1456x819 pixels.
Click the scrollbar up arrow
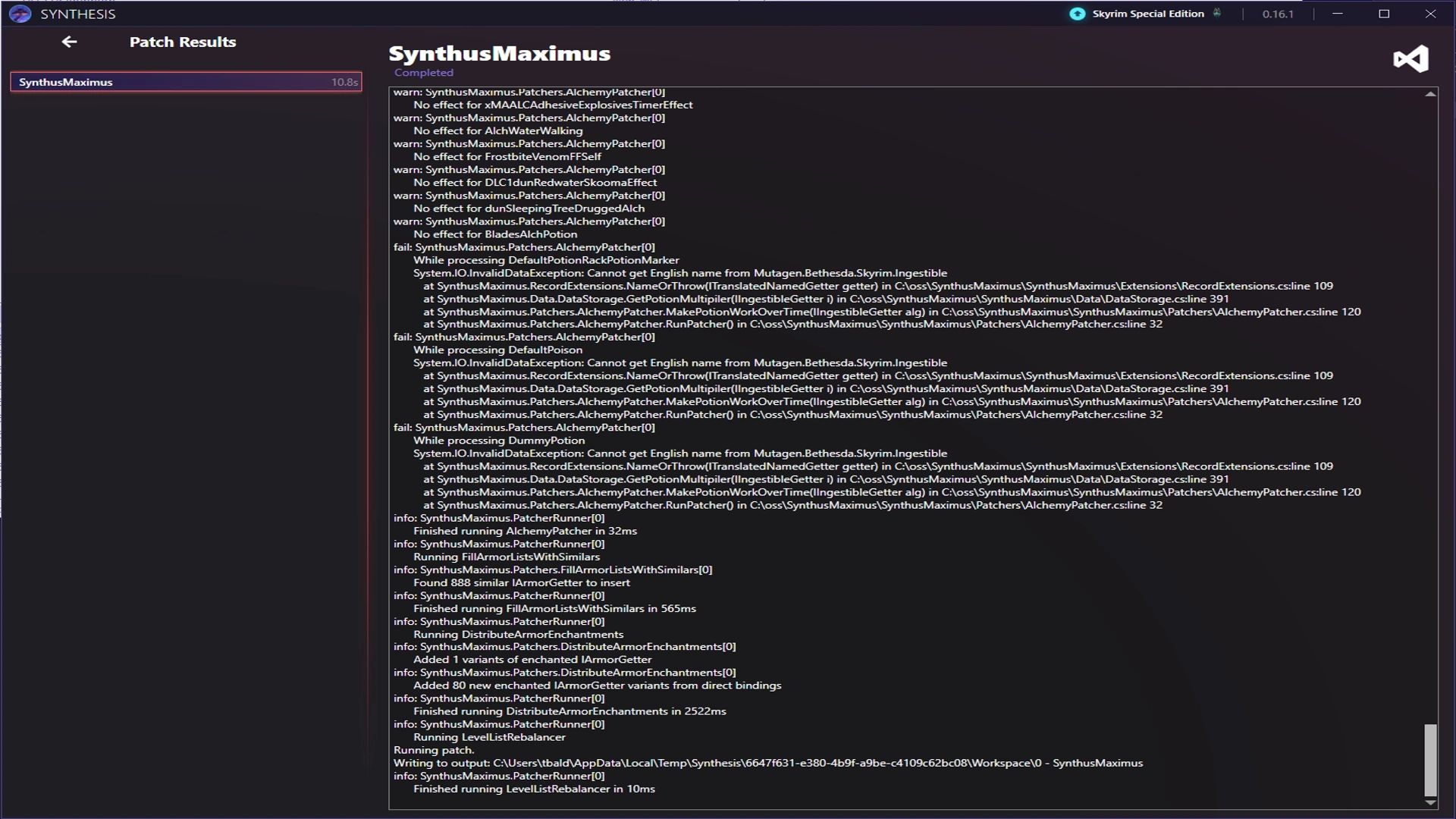point(1430,93)
